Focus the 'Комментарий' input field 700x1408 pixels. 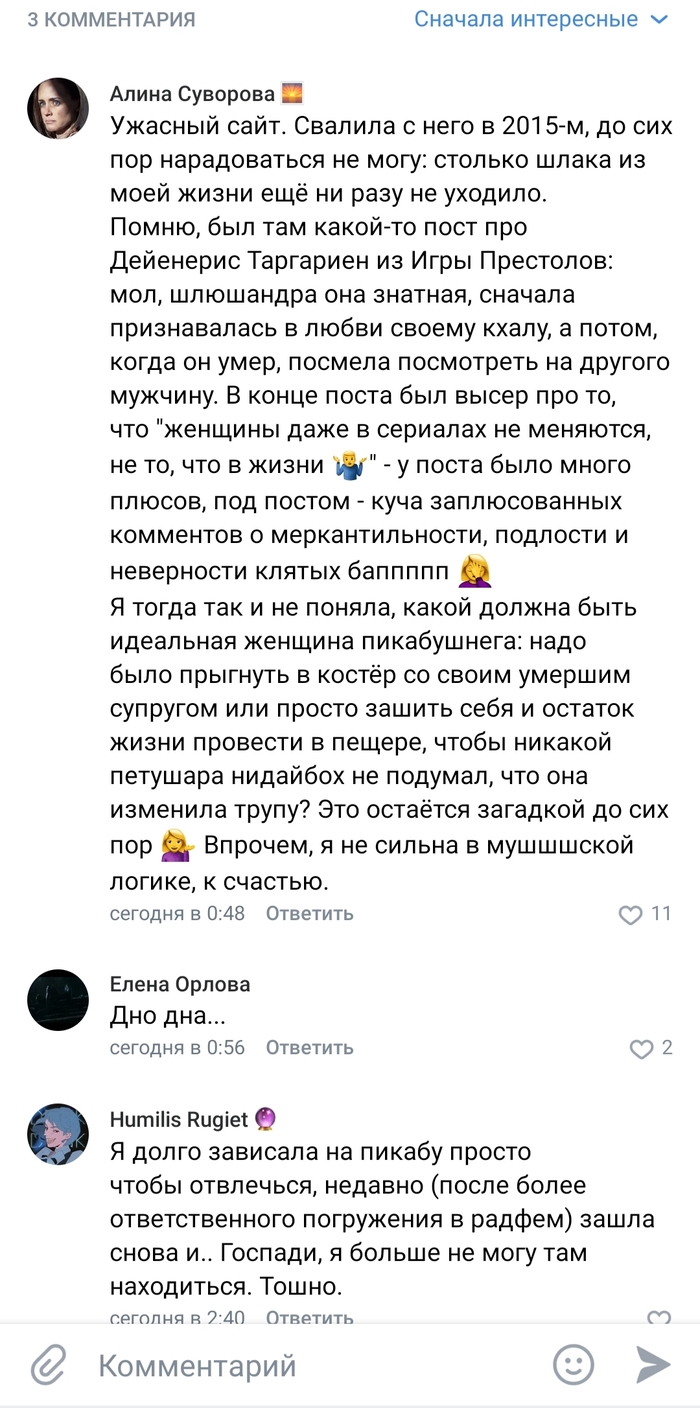click(300, 1365)
